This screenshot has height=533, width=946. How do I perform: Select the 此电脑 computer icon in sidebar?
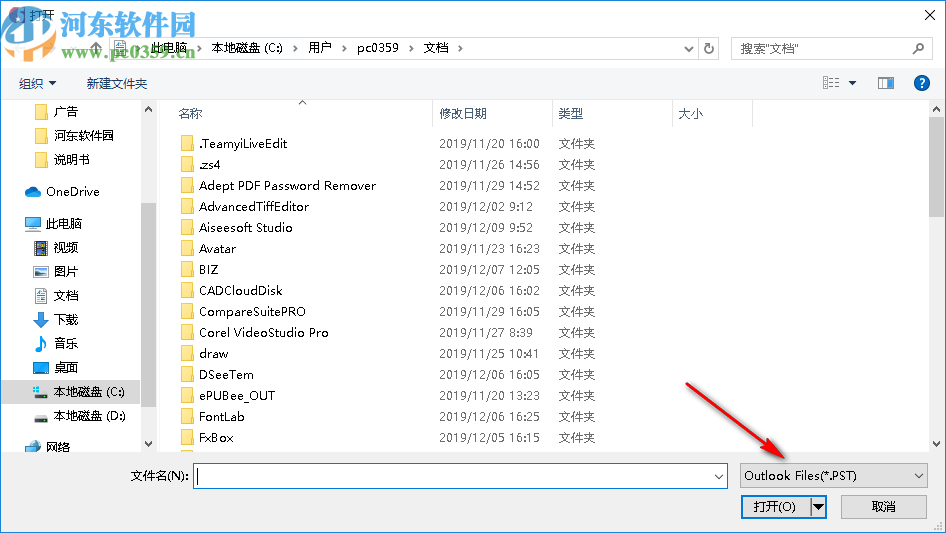(x=33, y=224)
